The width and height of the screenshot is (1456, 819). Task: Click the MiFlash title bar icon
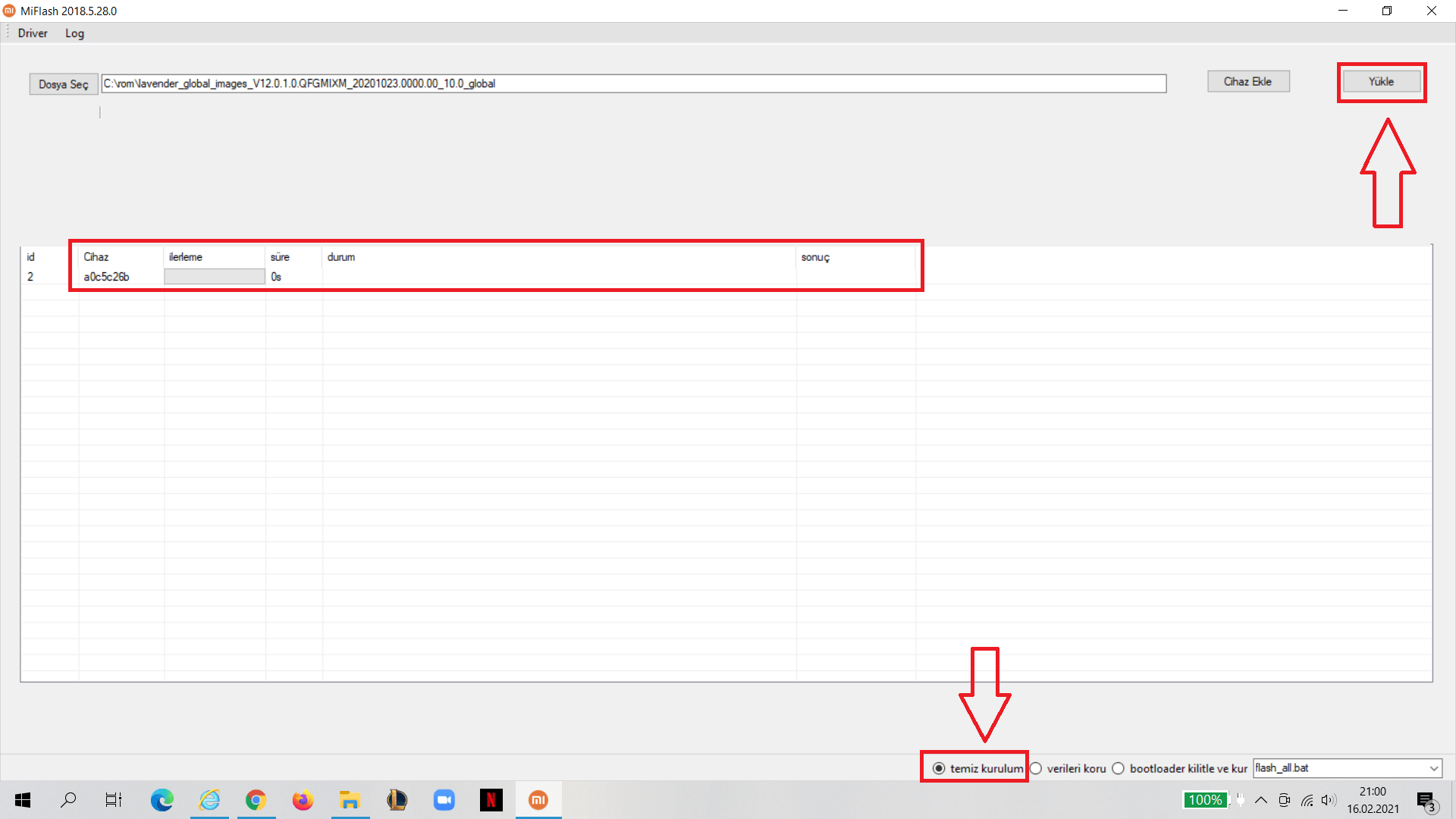(9, 11)
